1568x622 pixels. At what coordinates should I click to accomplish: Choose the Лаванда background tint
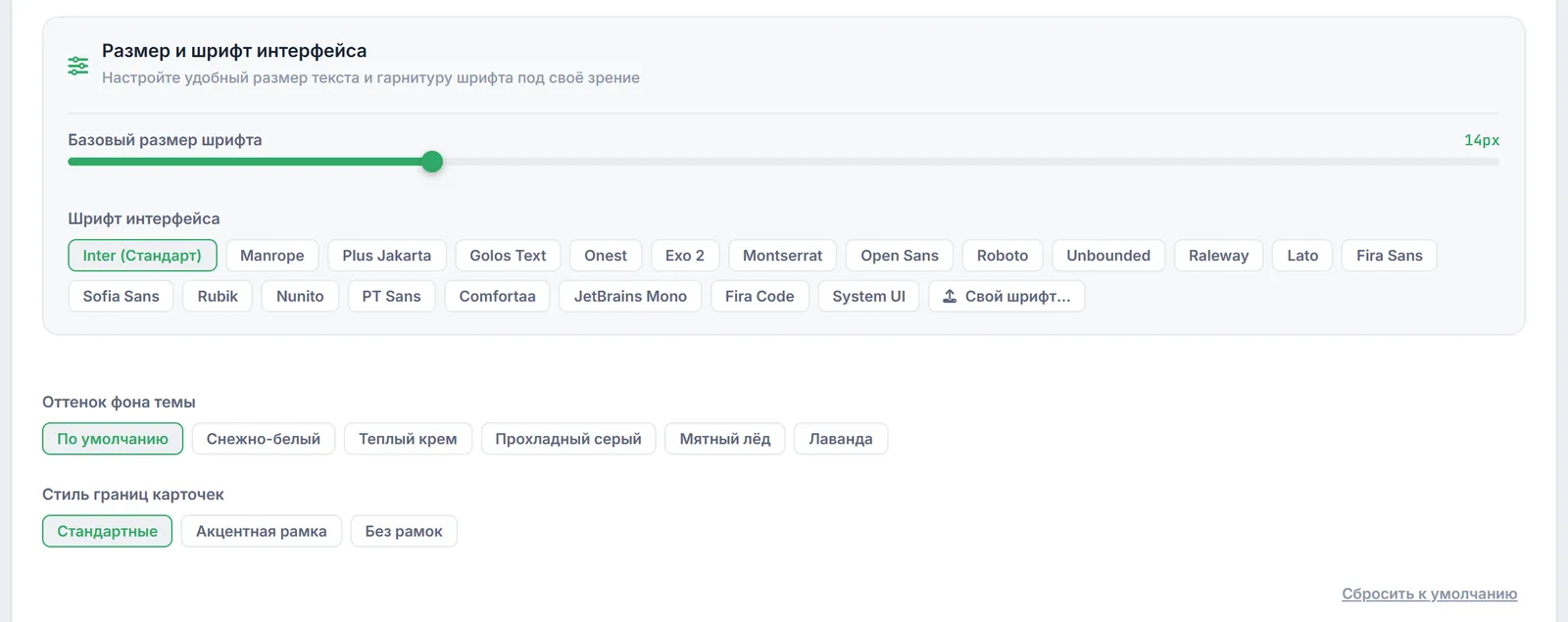[x=841, y=439]
